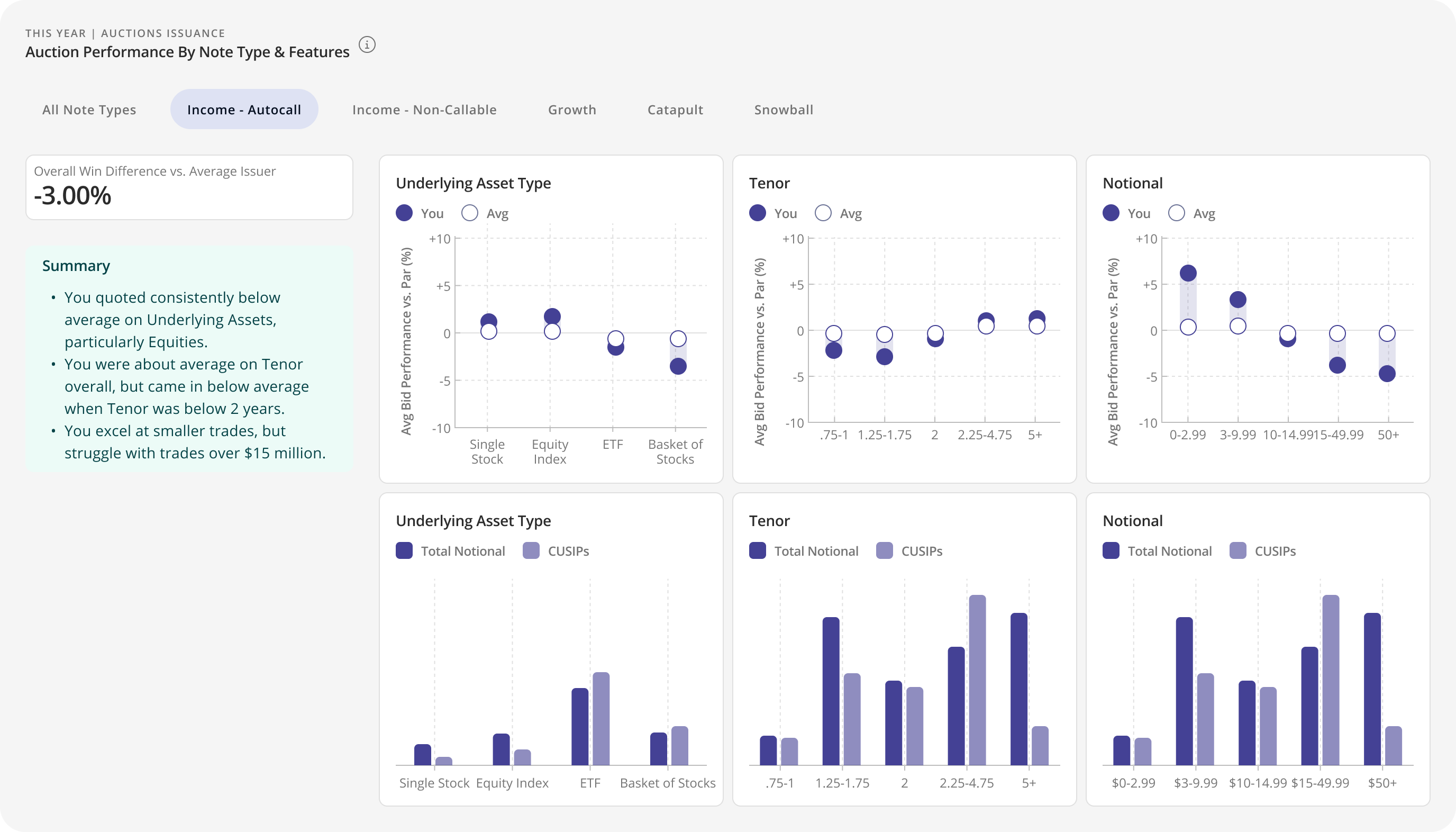Click the You dot for 0-2.99 notional
Viewport: 1456px width, 832px height.
pyautogui.click(x=1188, y=273)
